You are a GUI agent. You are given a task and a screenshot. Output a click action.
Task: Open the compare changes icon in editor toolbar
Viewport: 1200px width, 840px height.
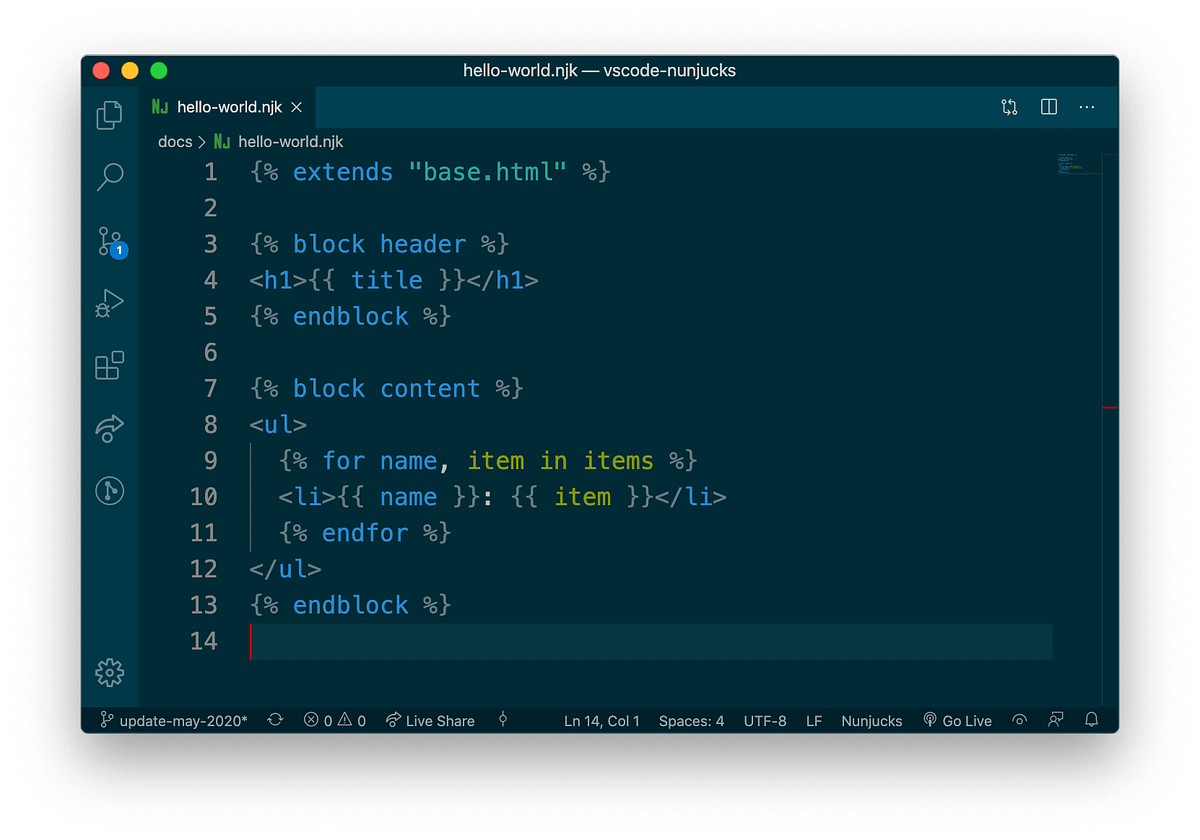tap(1009, 107)
